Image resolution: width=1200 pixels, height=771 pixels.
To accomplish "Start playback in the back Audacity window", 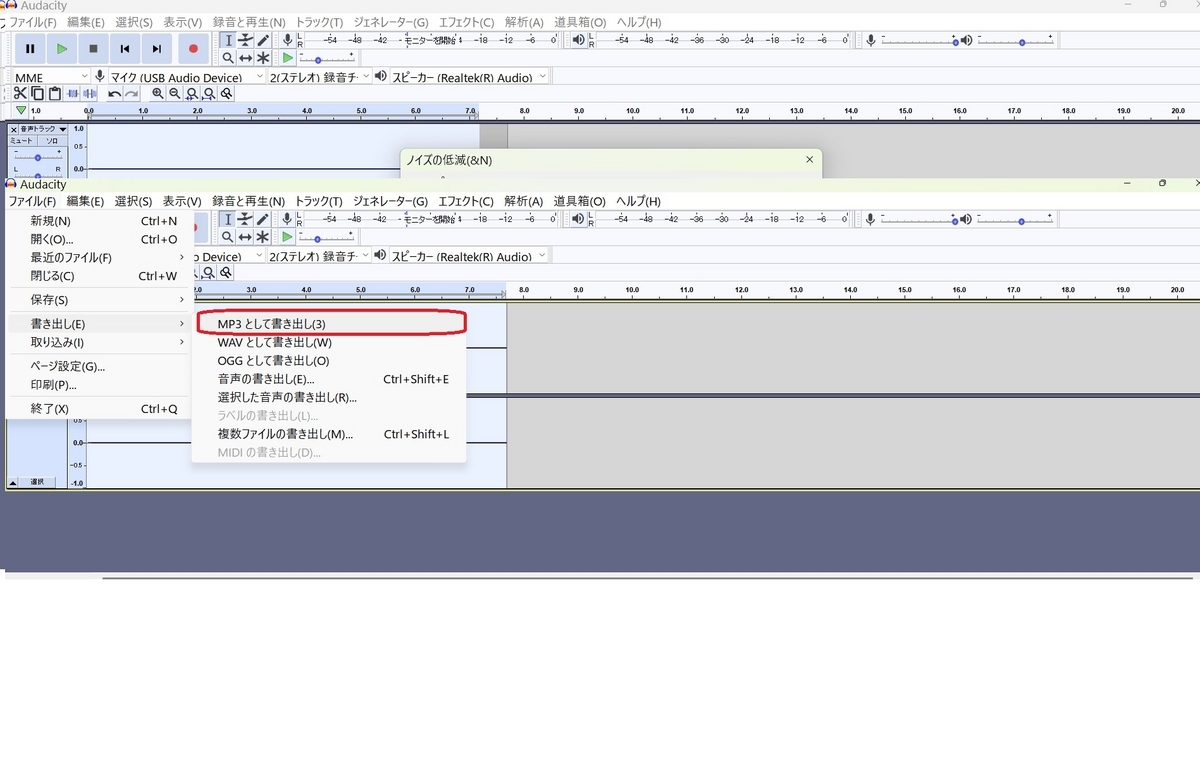I will click(x=62, y=48).
